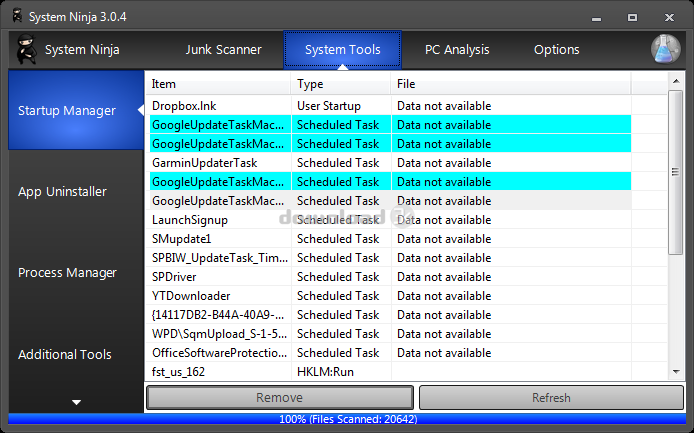
Task: Click the 100% Files Scanned progress bar
Action: (x=347, y=419)
